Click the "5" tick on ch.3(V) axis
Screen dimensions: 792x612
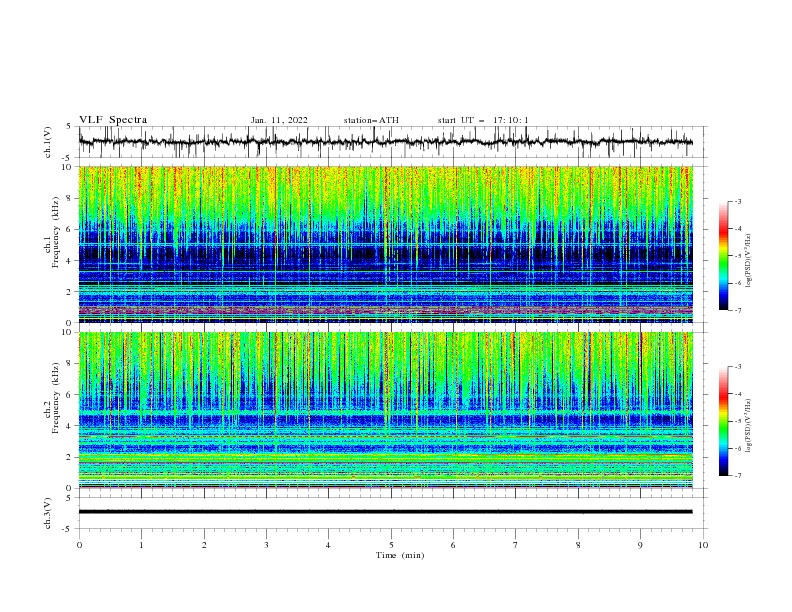[70, 498]
